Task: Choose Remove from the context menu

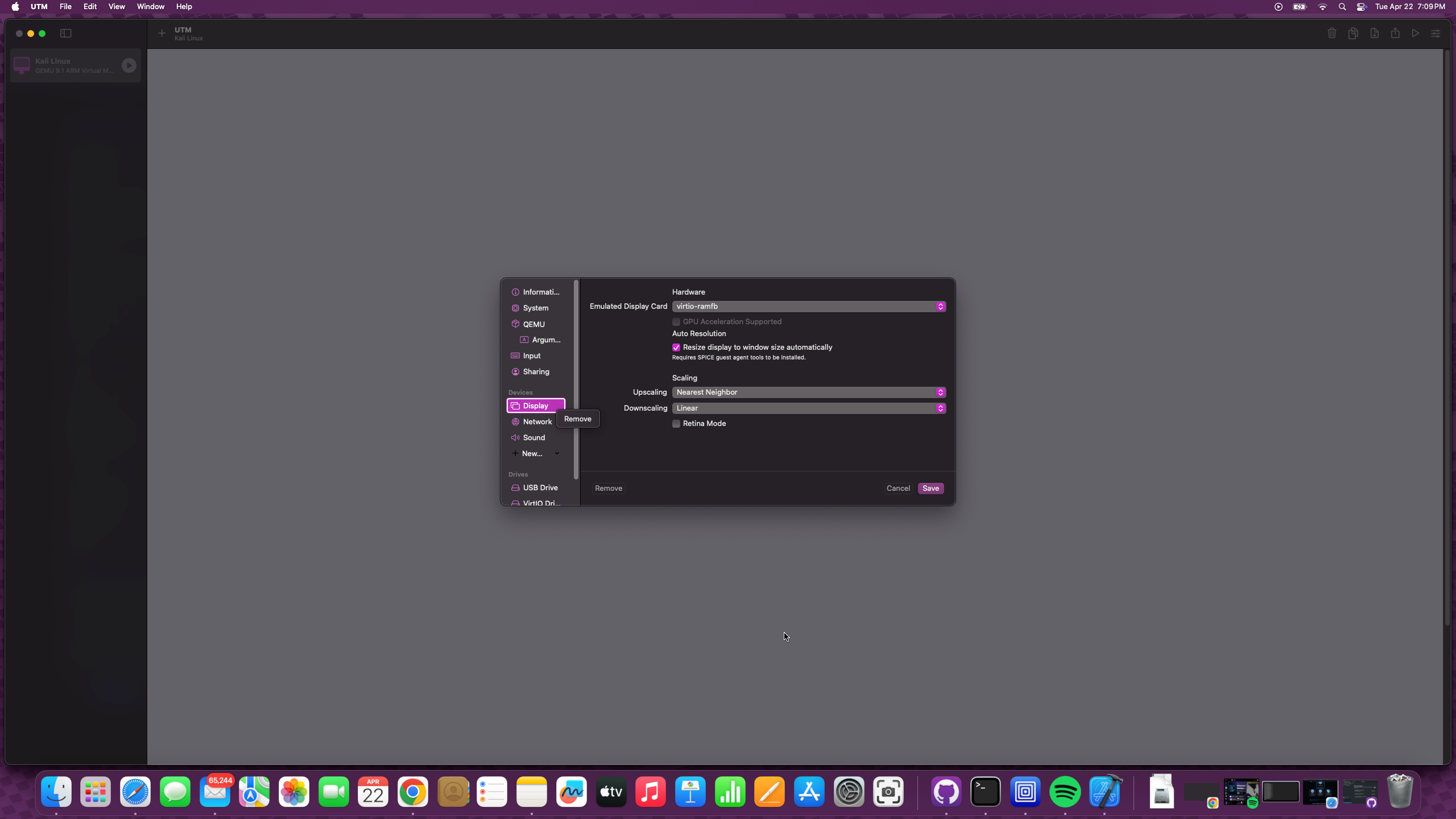Action: (577, 419)
